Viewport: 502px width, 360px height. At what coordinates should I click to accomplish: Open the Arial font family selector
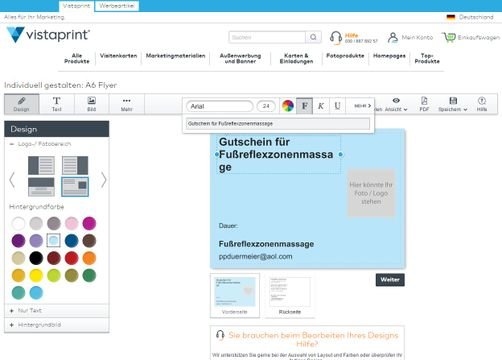(220, 106)
